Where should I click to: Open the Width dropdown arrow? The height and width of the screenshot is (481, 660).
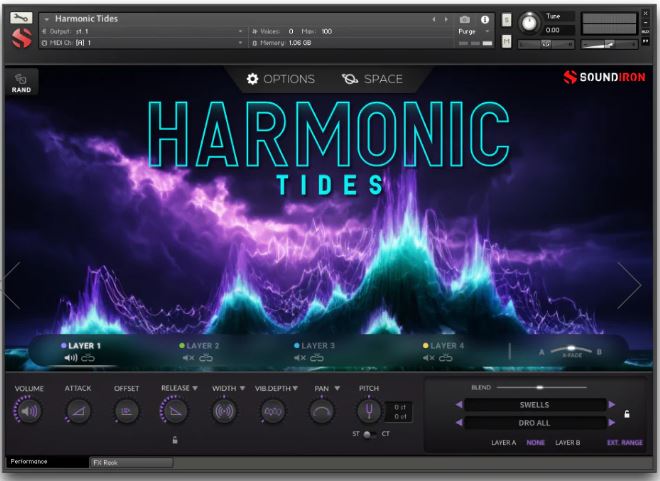pyautogui.click(x=242, y=388)
